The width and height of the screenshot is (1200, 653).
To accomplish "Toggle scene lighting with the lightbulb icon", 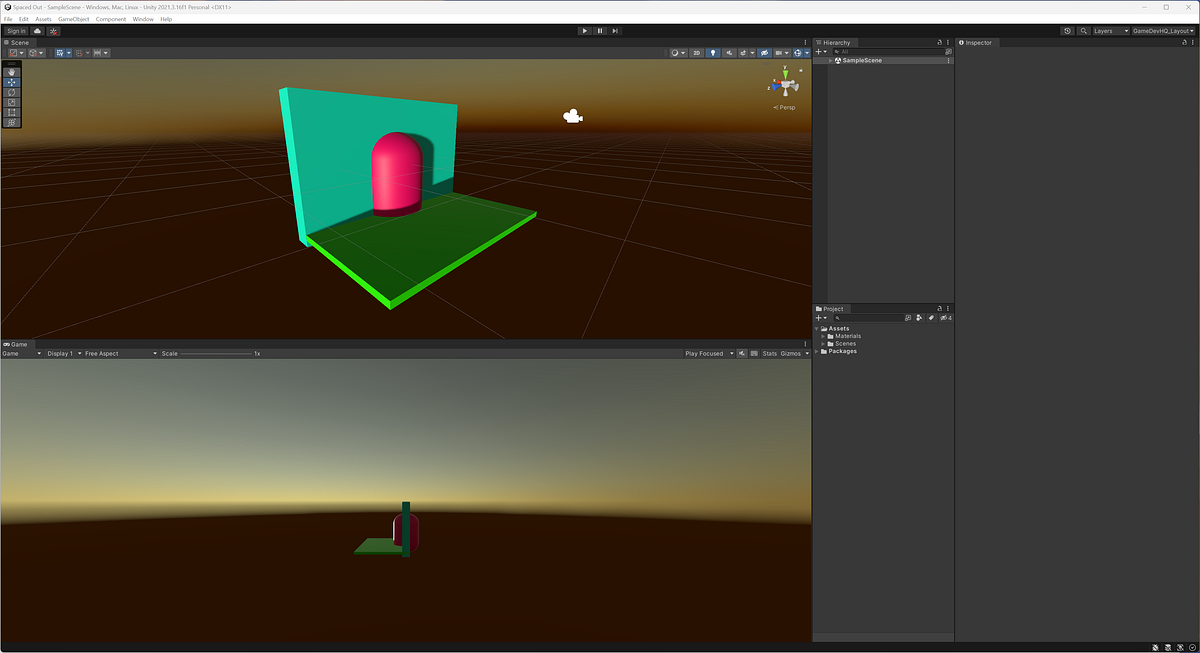I will 713,52.
